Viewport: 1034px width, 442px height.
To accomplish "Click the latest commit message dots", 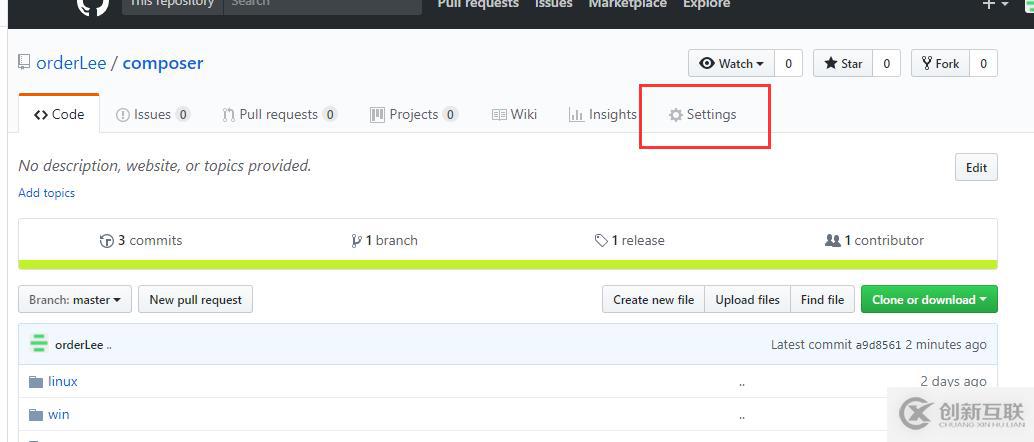I will coord(109,346).
